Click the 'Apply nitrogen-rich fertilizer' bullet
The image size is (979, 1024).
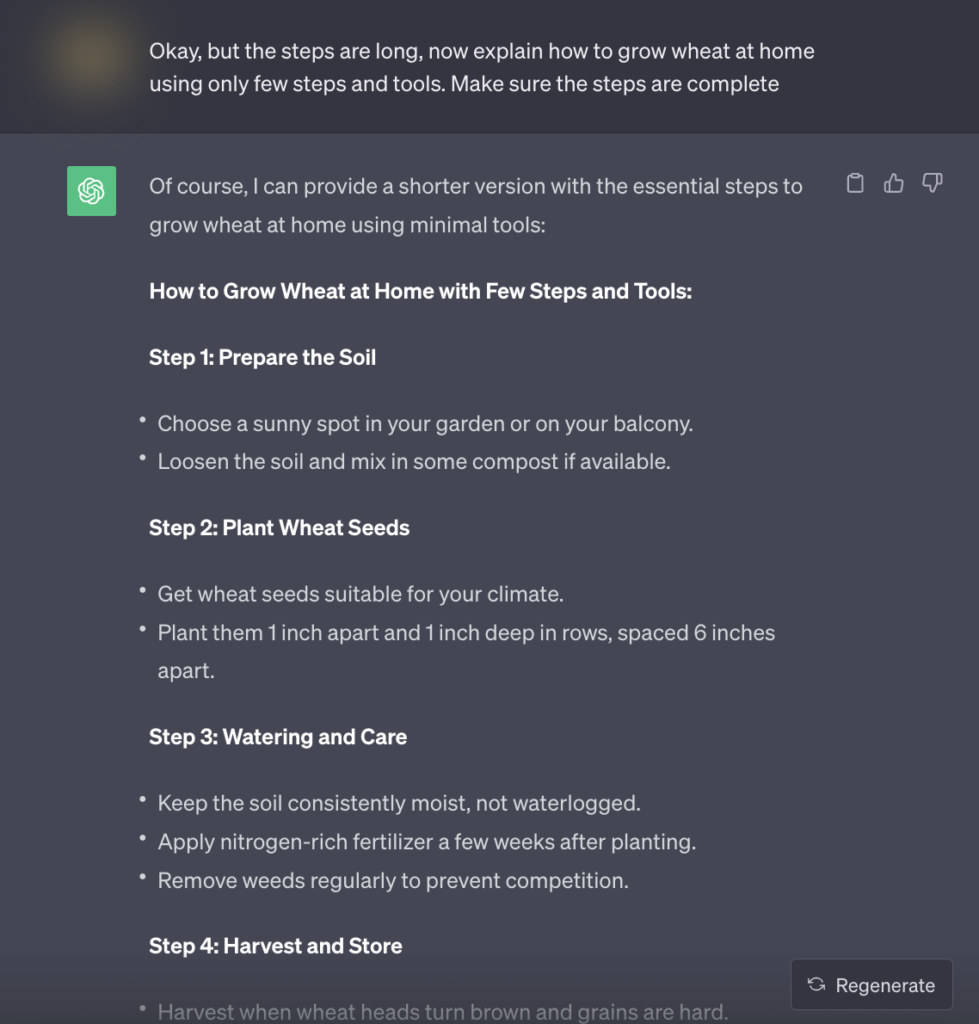point(426,842)
